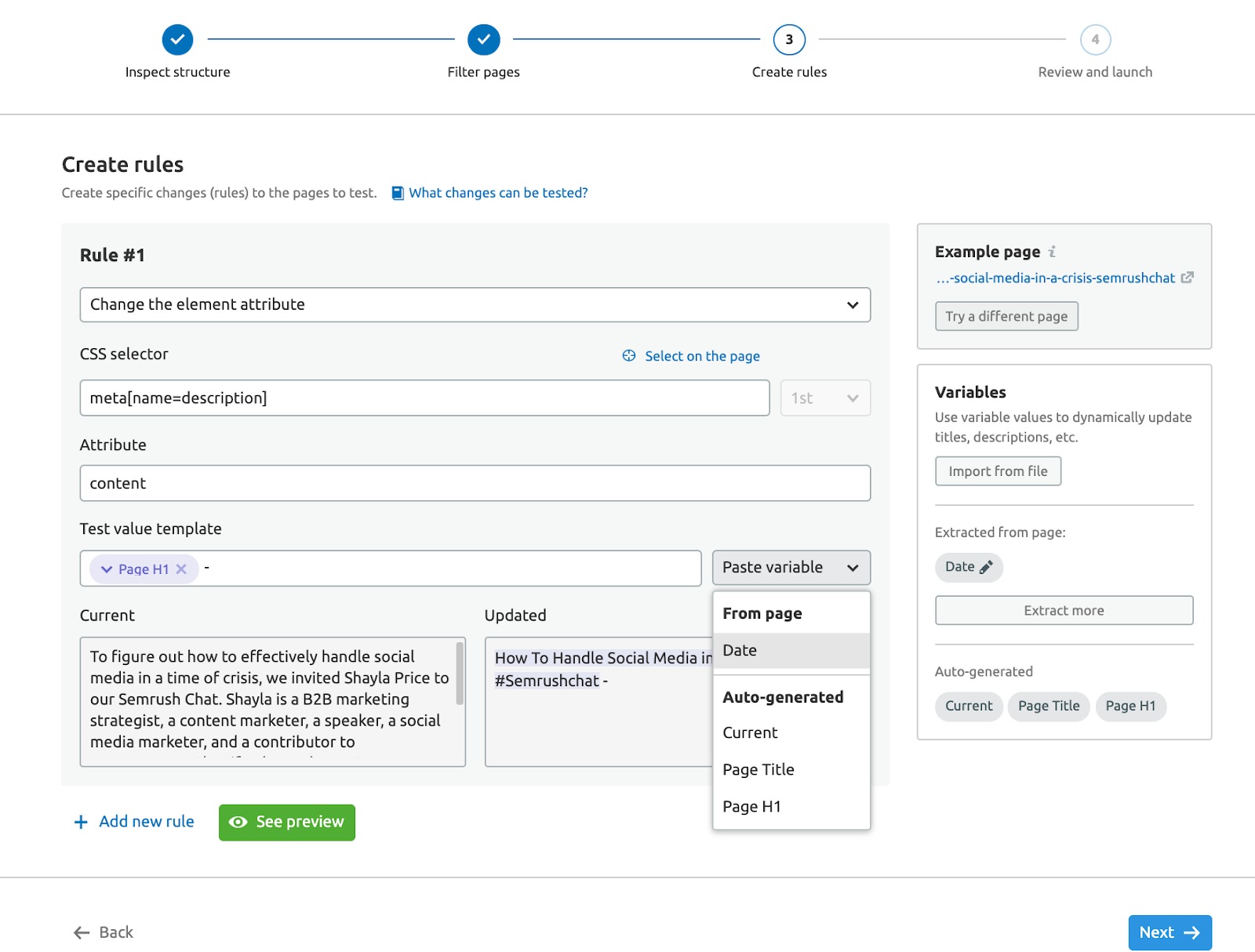The width and height of the screenshot is (1255, 952).
Task: Click into the CSS selector input field
Action: (424, 398)
